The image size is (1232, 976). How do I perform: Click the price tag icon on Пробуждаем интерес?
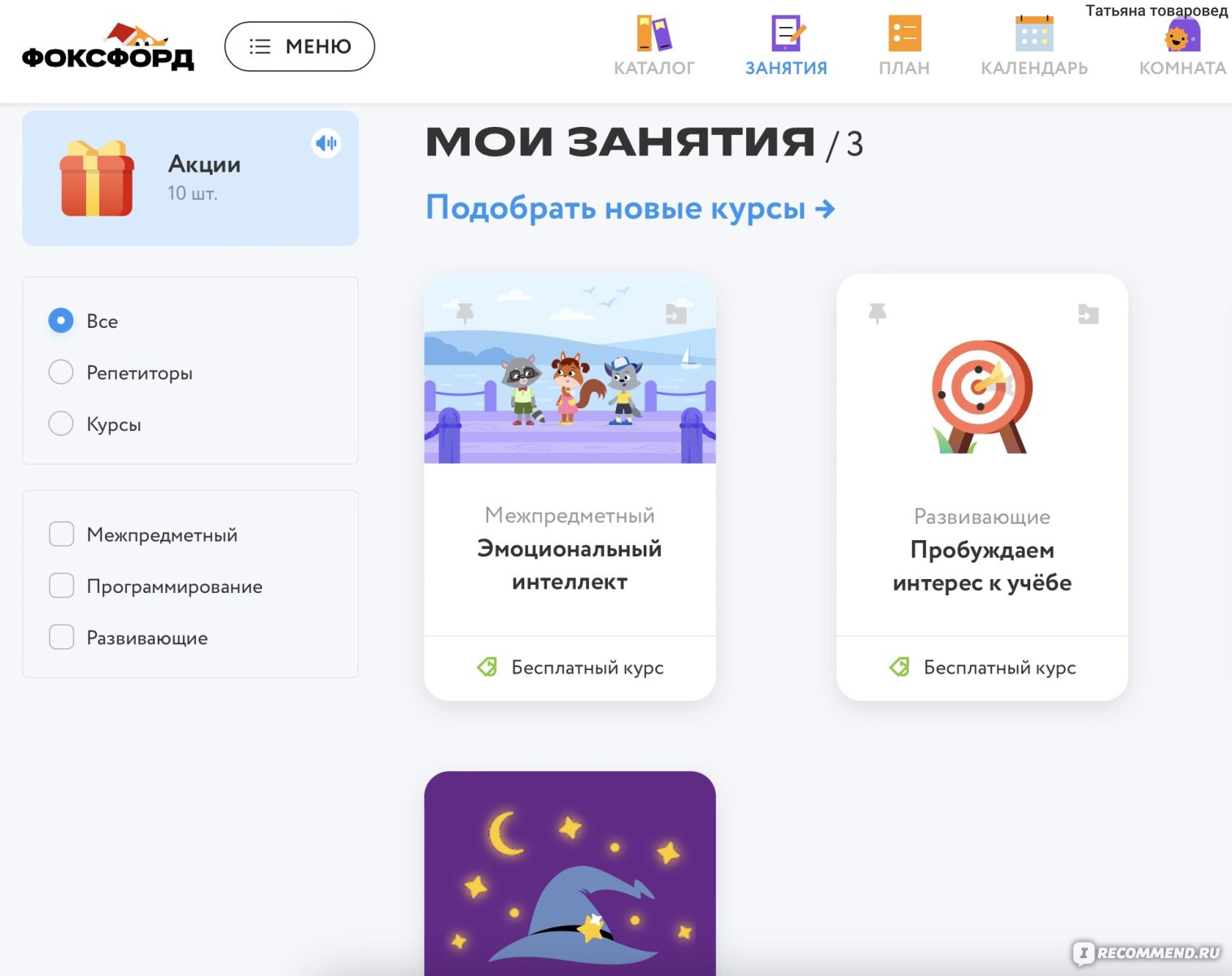point(900,668)
